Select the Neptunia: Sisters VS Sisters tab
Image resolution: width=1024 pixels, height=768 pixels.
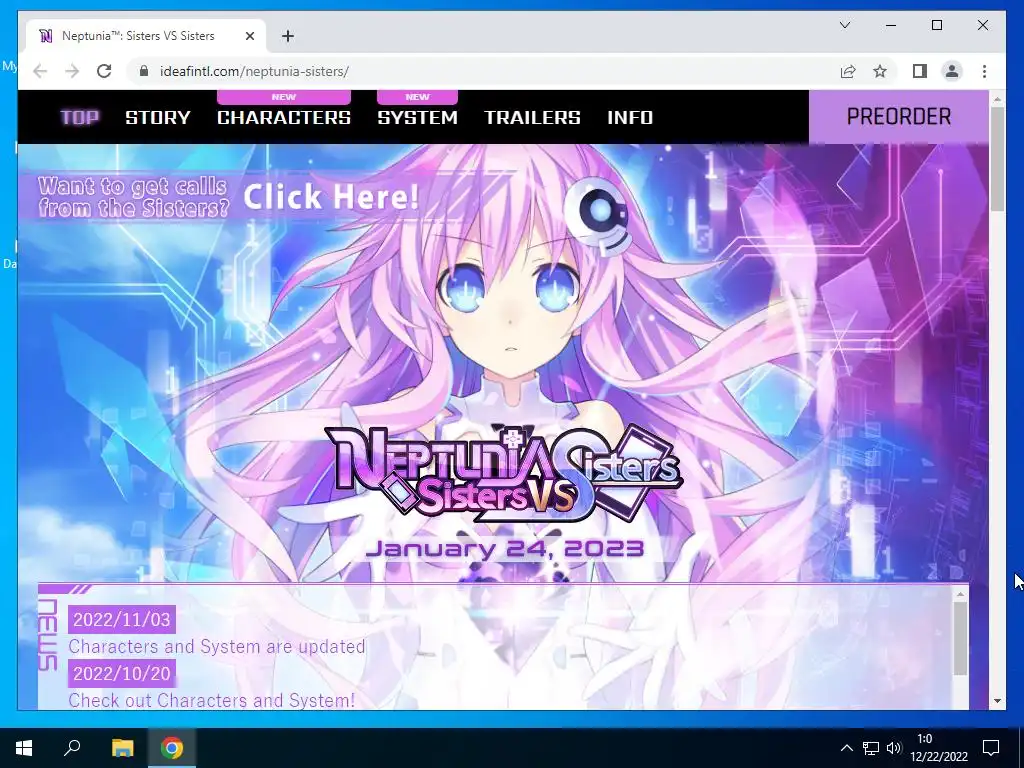pyautogui.click(x=146, y=36)
